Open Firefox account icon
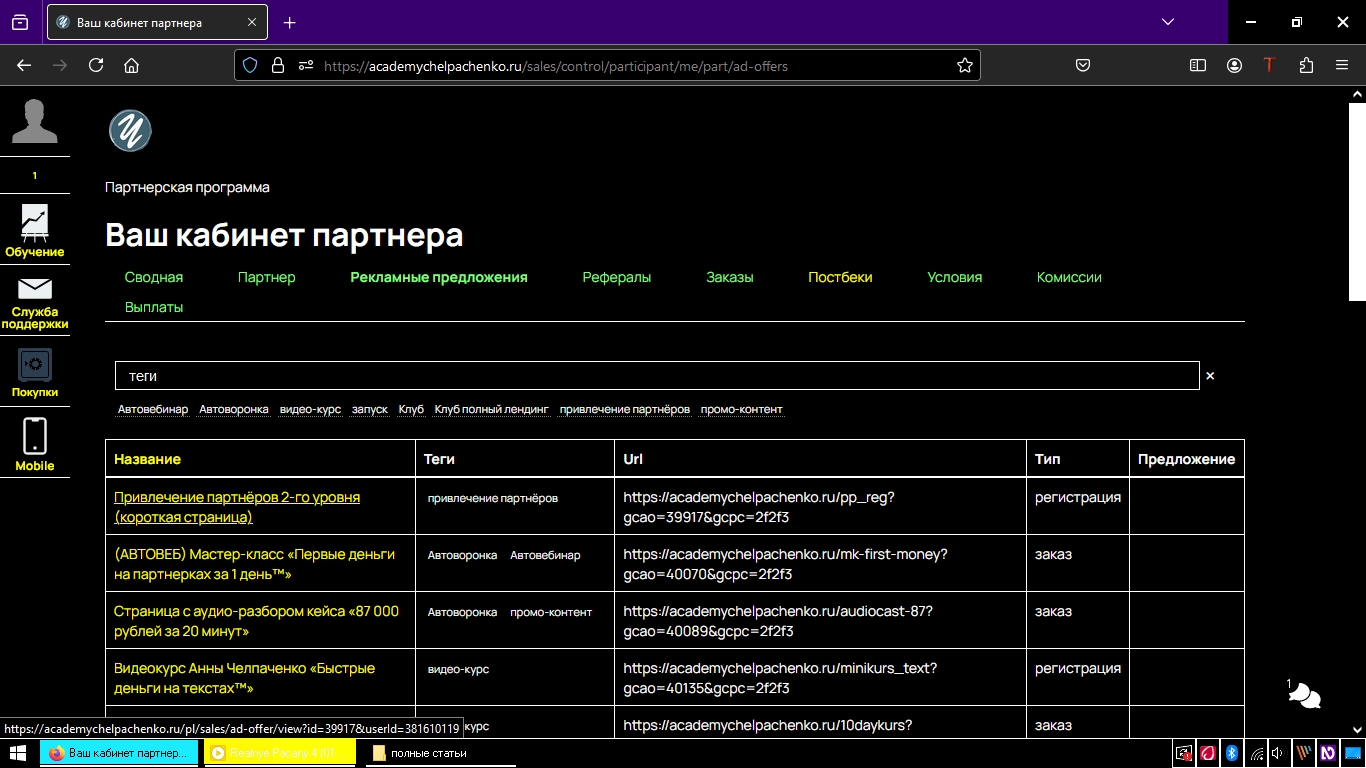 pos(1235,65)
